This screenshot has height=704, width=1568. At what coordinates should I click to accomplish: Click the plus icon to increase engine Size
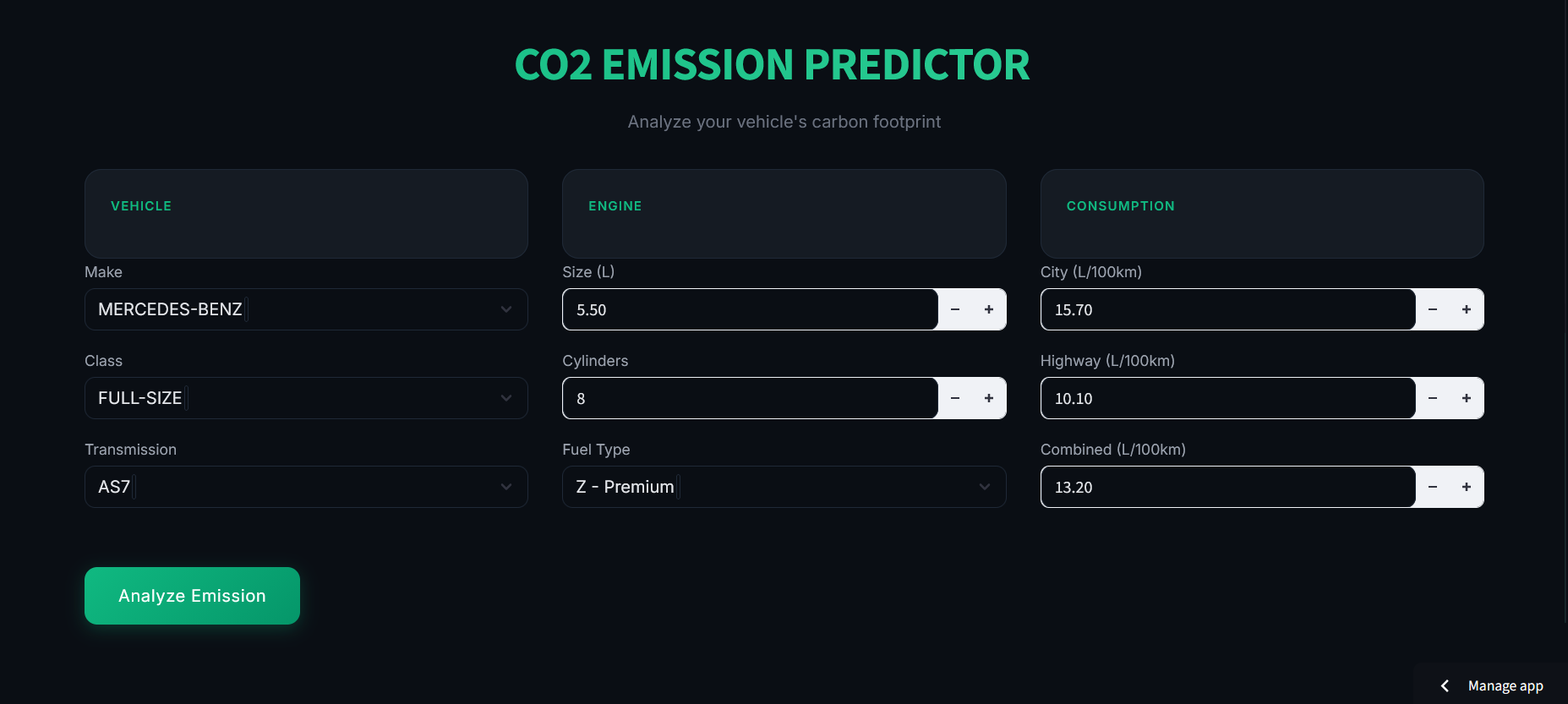pyautogui.click(x=989, y=309)
